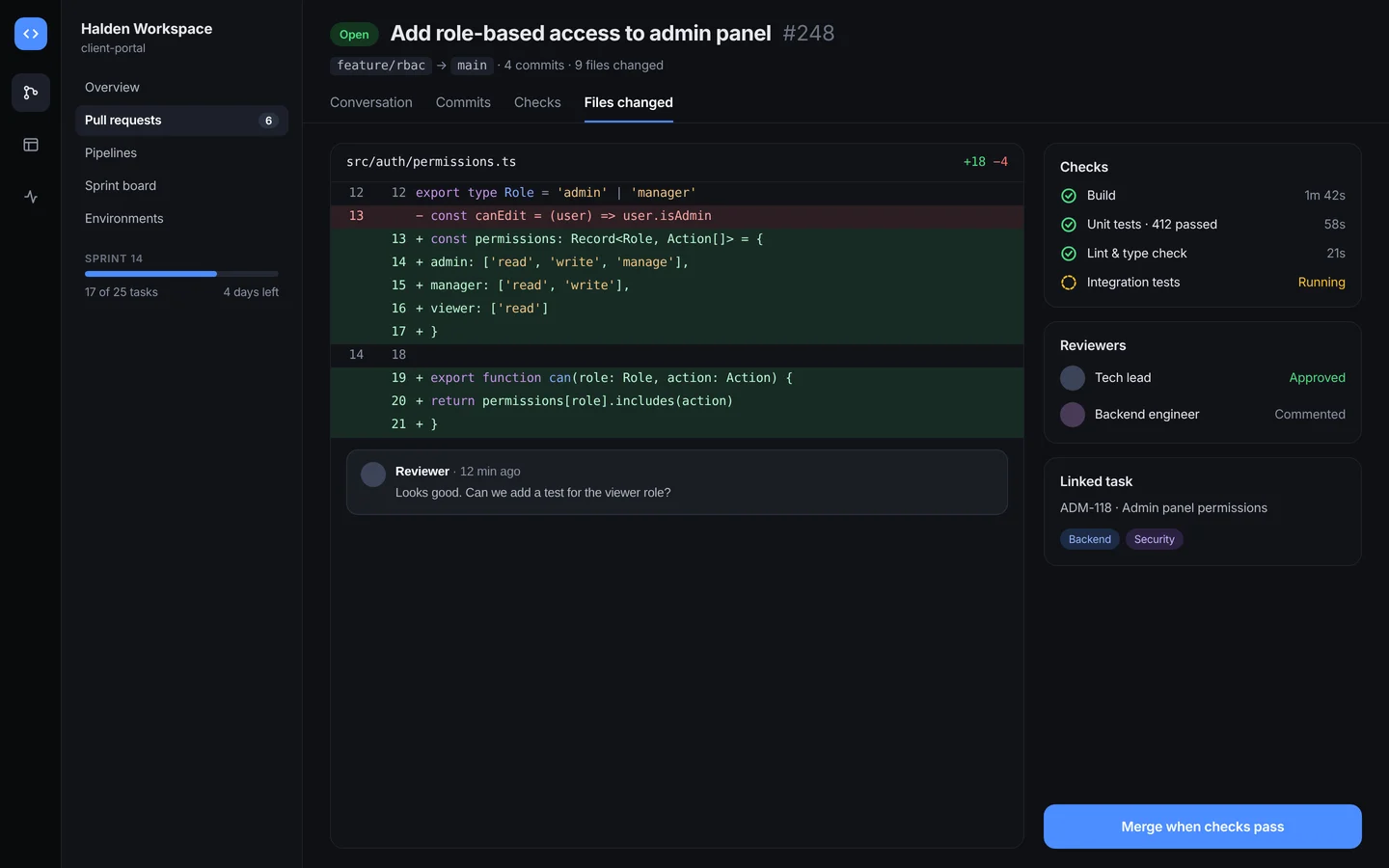
Task: Click the Open status badge
Action: (x=354, y=35)
